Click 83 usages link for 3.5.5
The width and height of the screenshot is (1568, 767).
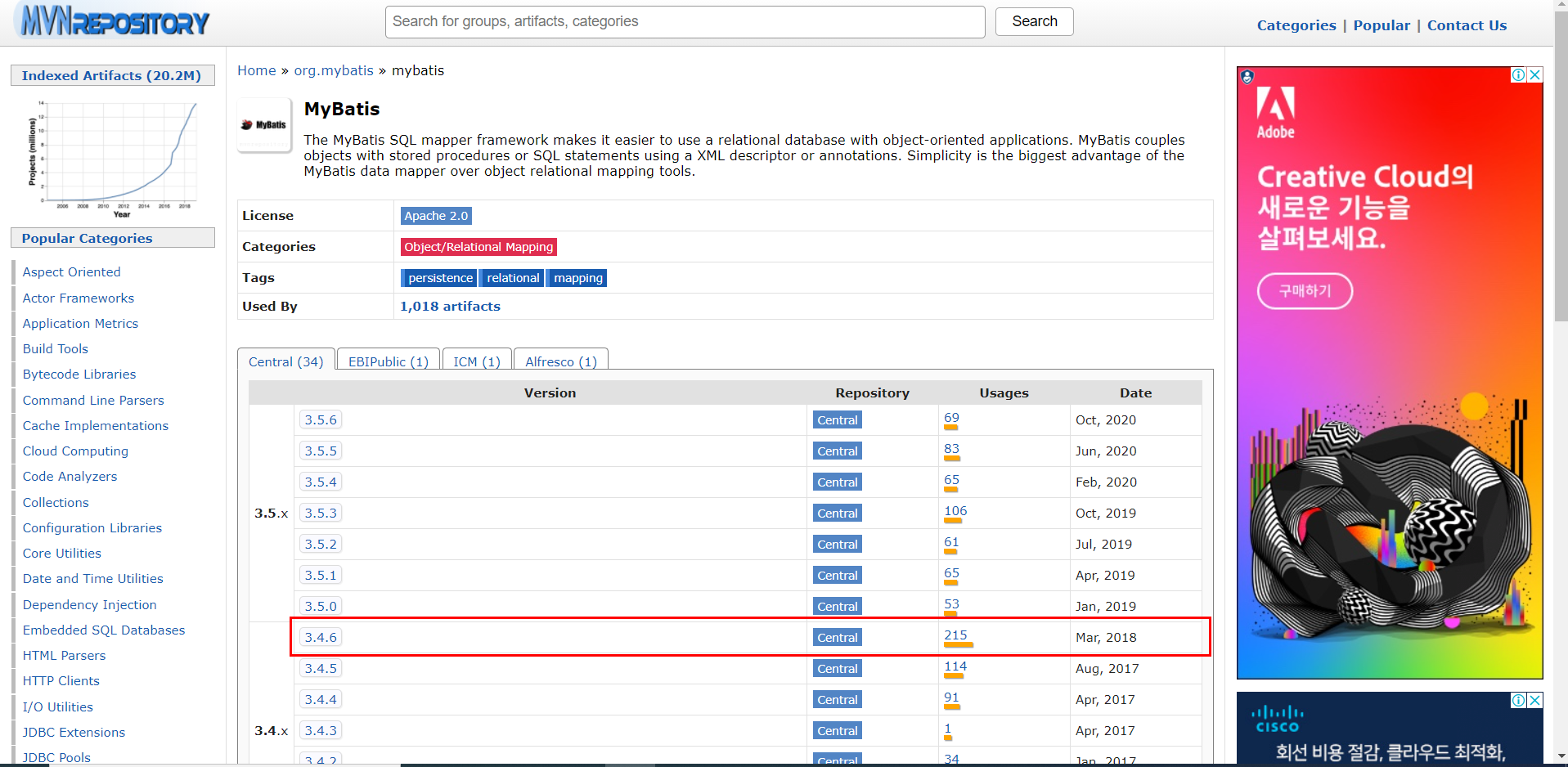tap(951, 448)
